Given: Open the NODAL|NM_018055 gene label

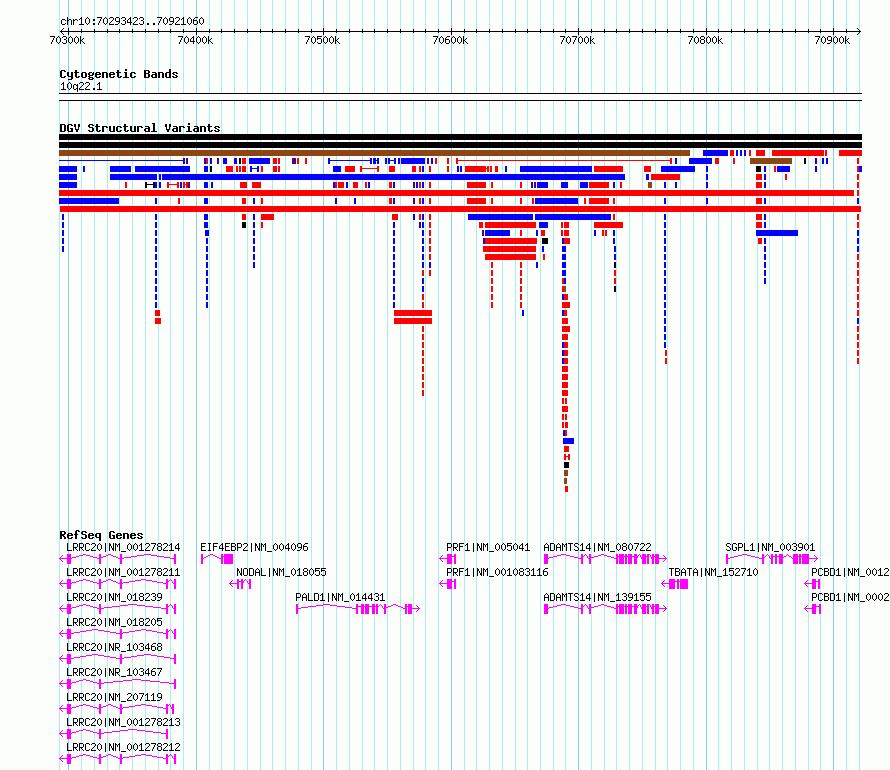Looking at the screenshot, I should (282, 572).
